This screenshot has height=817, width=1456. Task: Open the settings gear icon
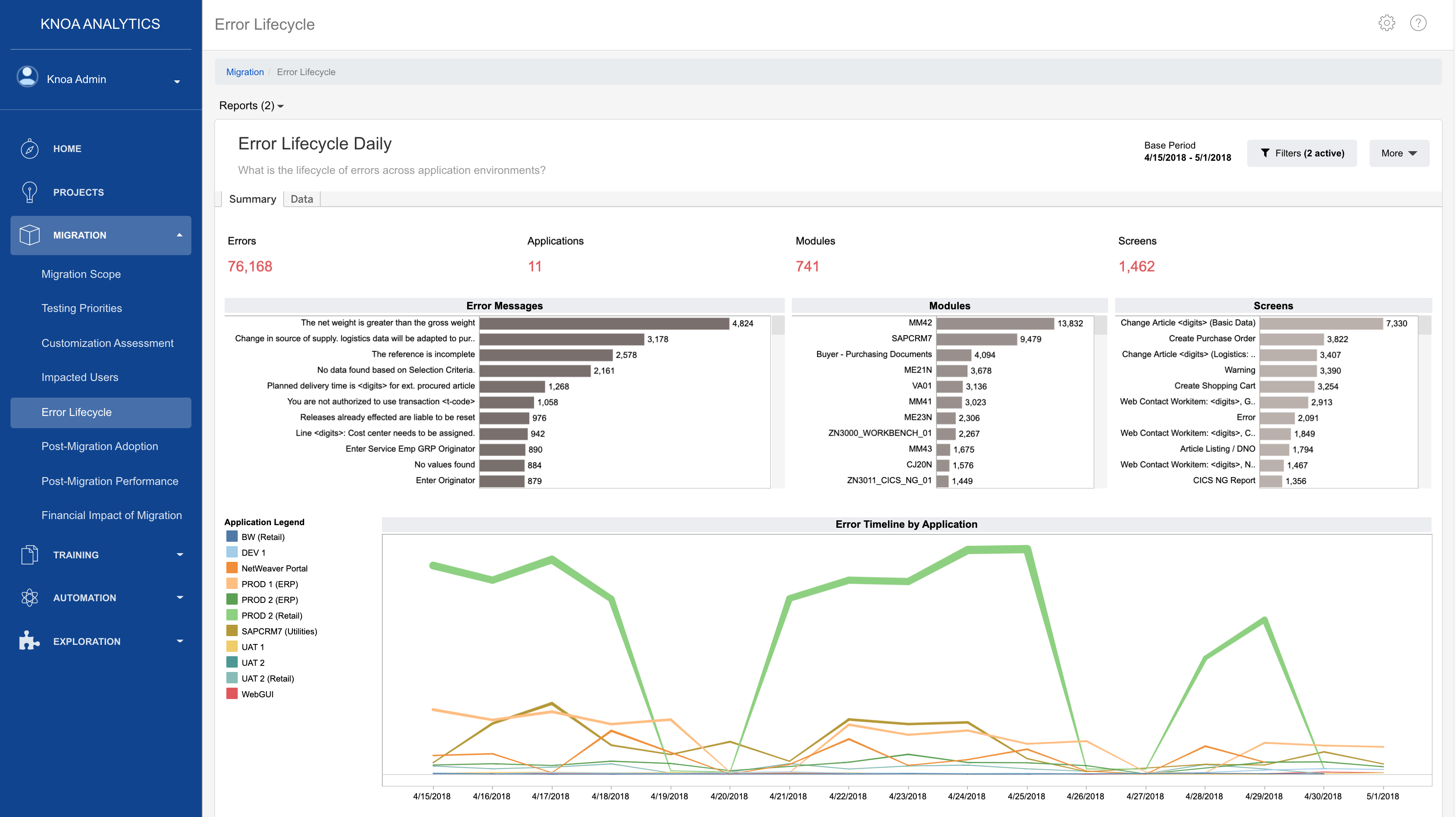[1387, 23]
